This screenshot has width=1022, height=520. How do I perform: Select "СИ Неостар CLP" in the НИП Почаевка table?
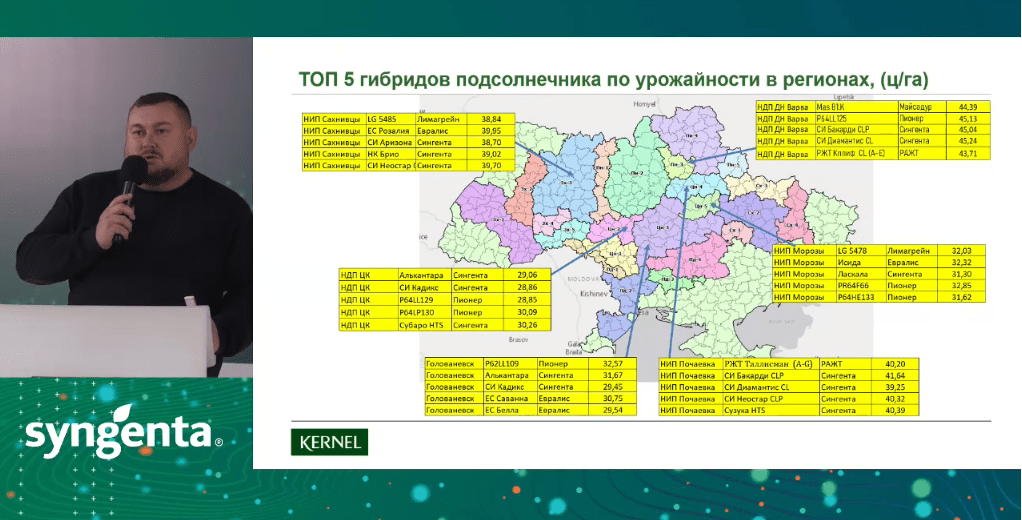click(x=770, y=399)
